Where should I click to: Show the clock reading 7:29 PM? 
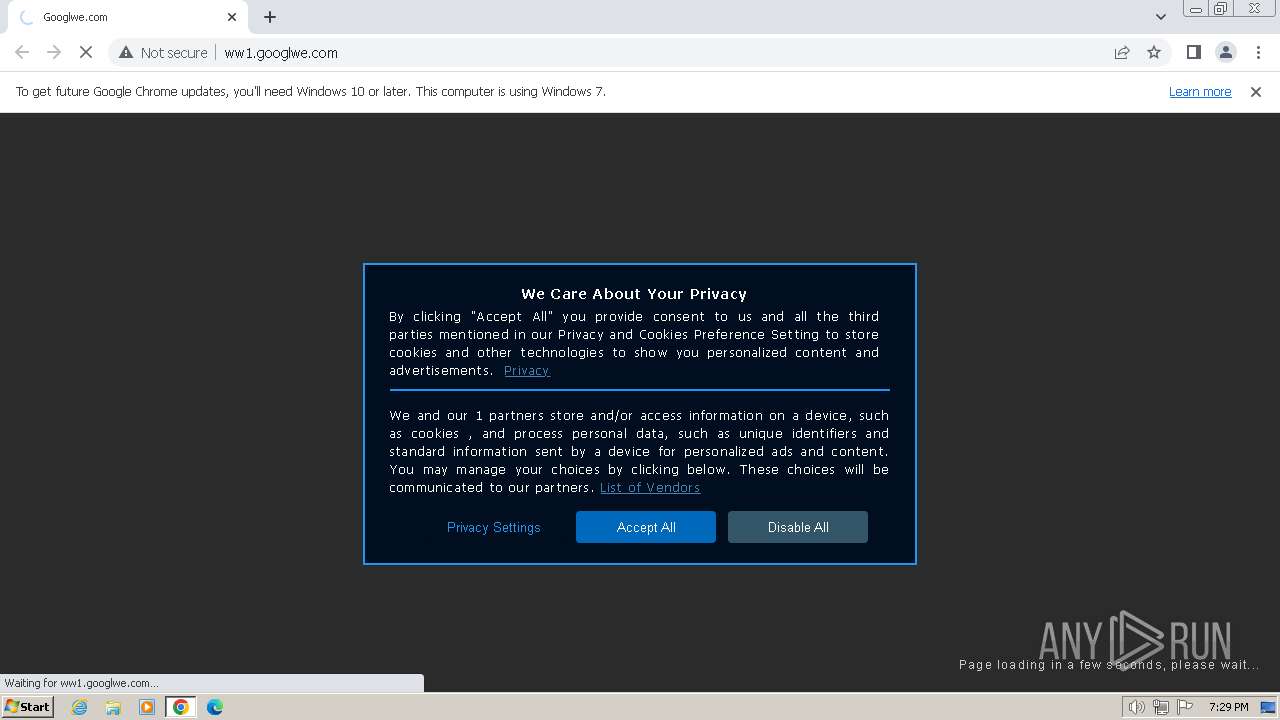click(x=1228, y=707)
